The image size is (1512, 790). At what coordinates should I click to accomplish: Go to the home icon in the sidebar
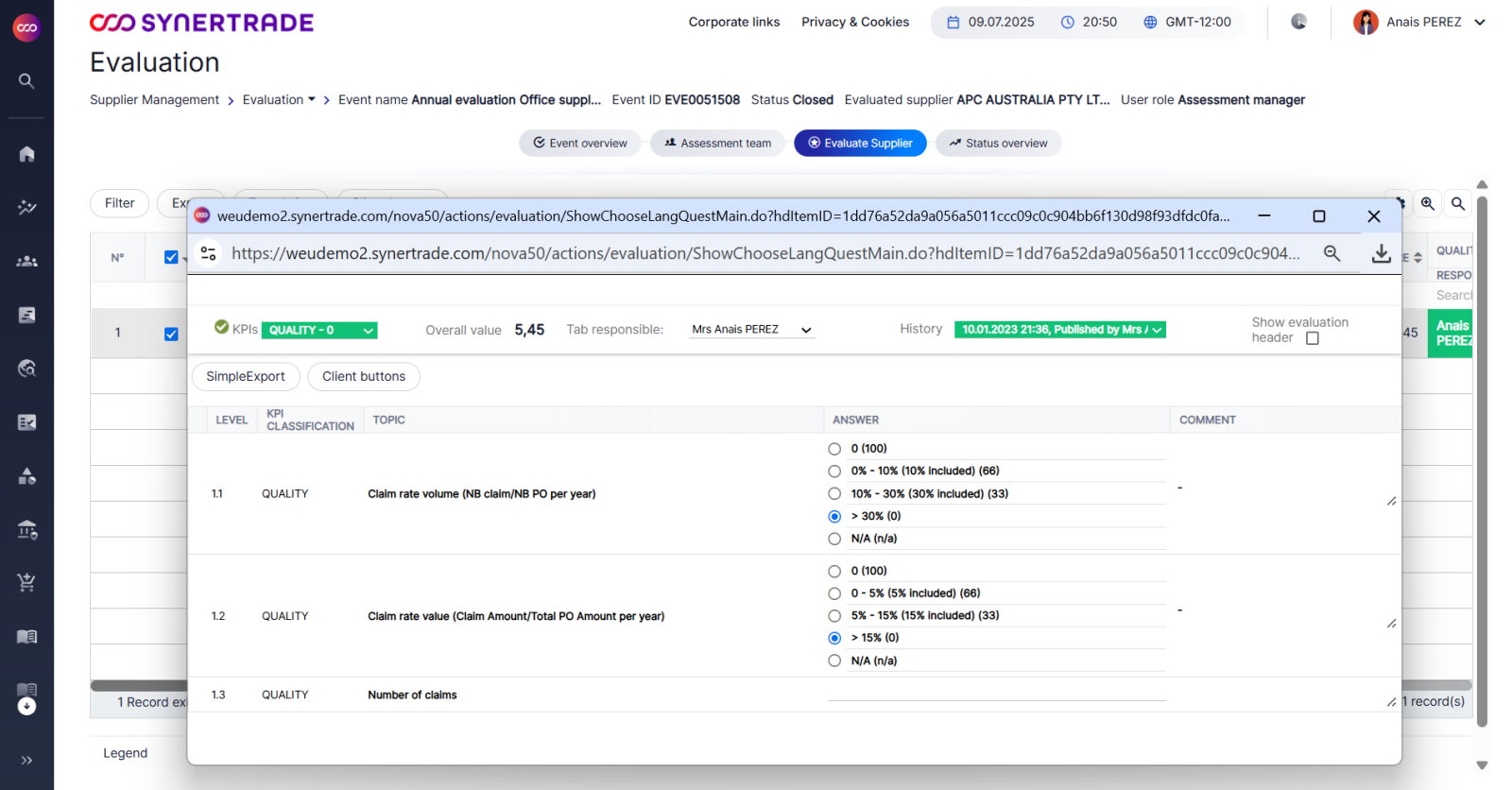pos(26,153)
